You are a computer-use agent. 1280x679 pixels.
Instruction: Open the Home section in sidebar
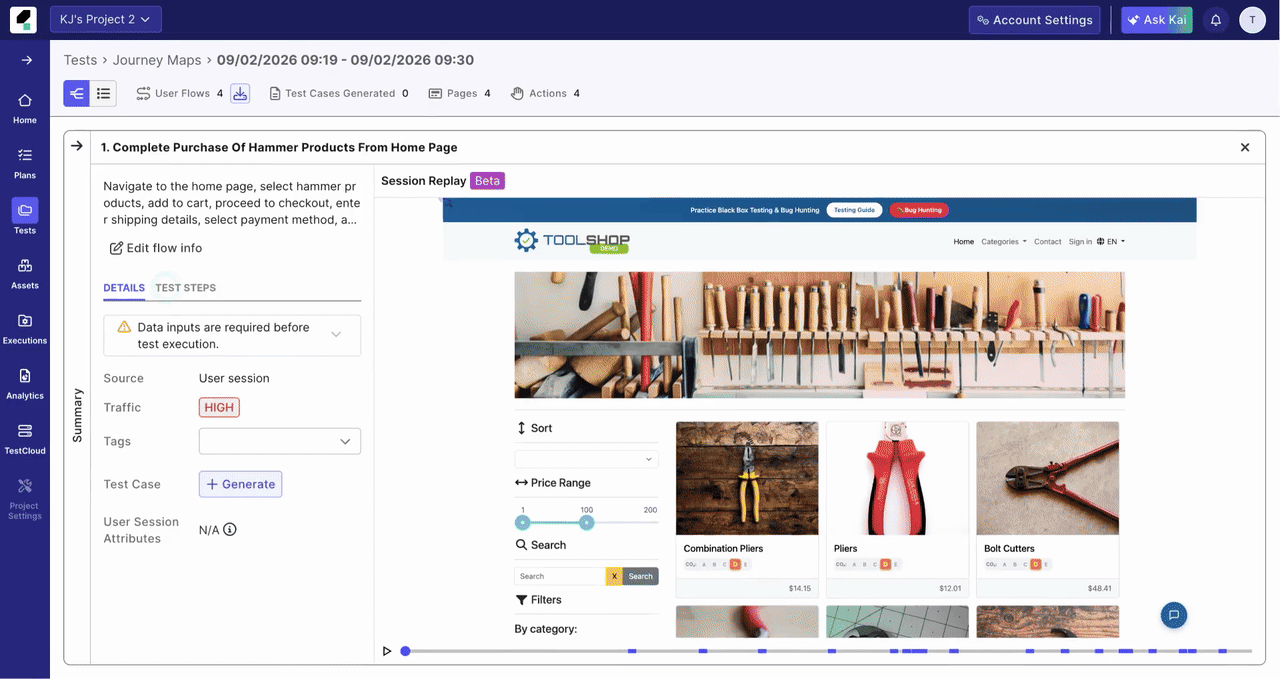coord(25,108)
